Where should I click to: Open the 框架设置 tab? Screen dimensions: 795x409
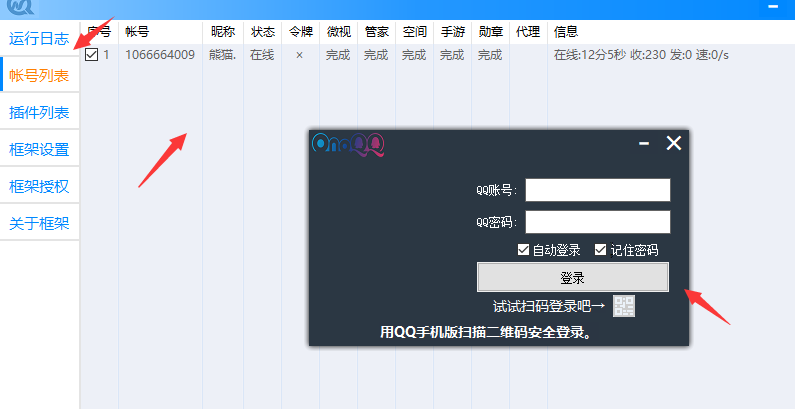coord(39,150)
